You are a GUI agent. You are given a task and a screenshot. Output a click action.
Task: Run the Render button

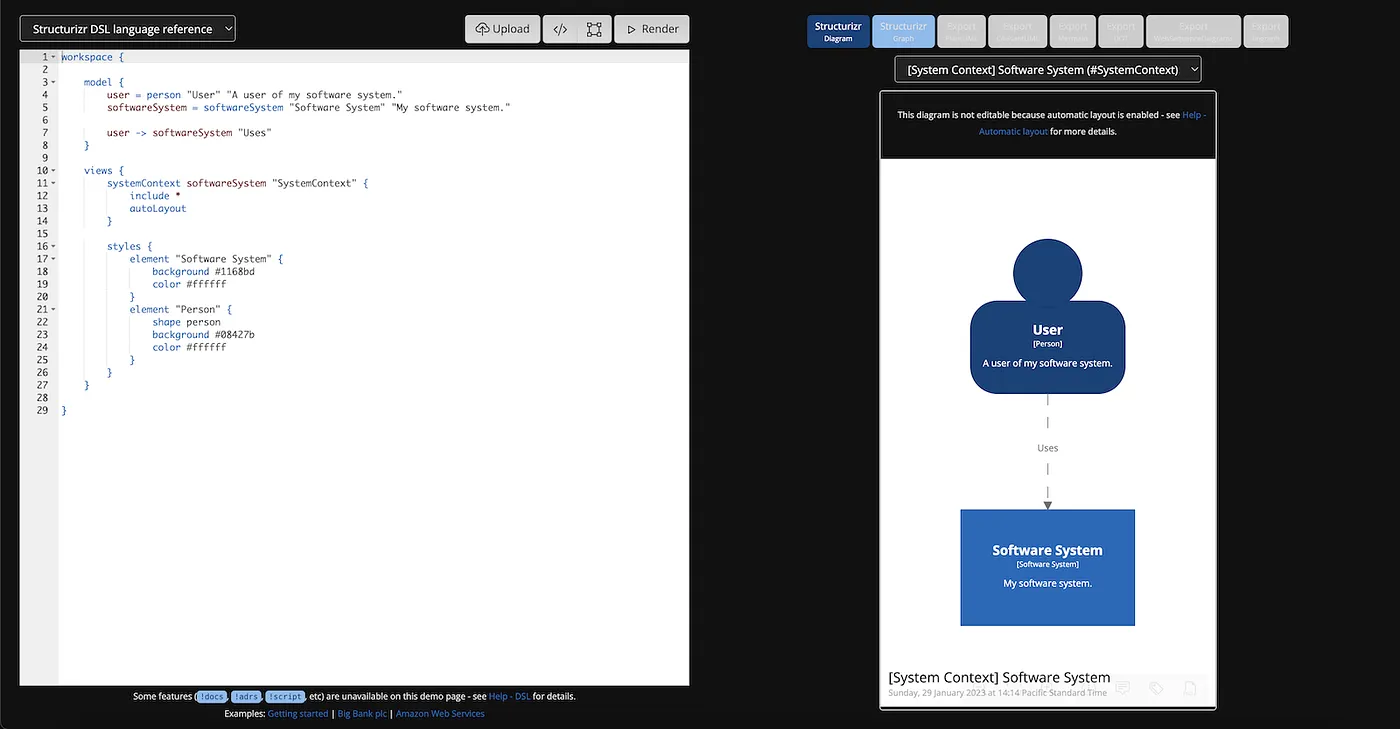click(x=652, y=29)
